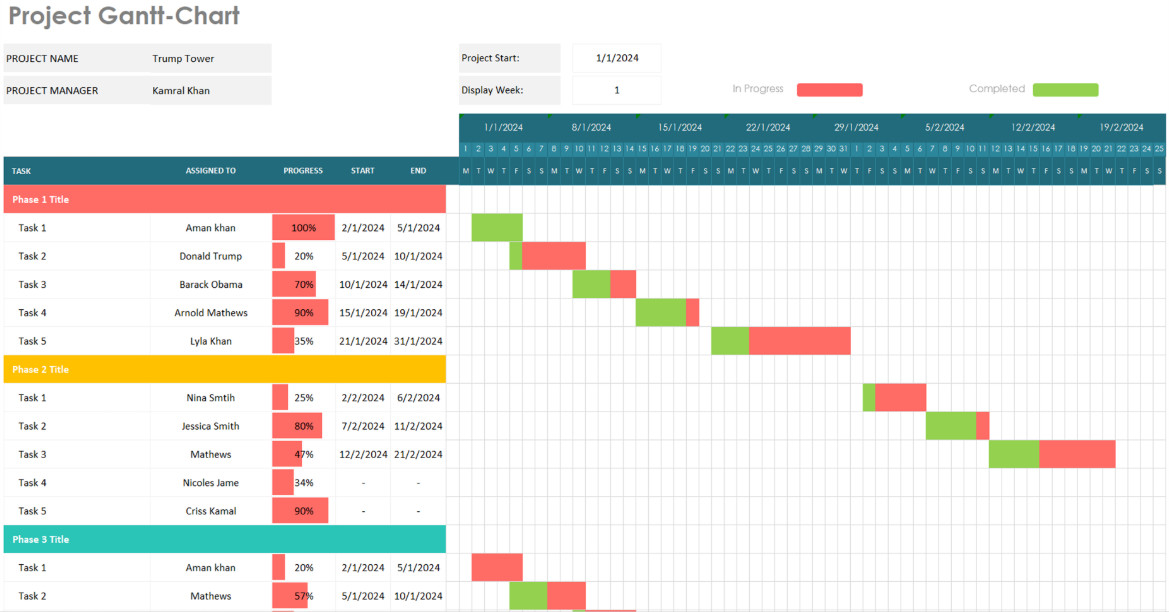
Task: Select the Project Start date cell 1/1/2024
Action: 617,58
